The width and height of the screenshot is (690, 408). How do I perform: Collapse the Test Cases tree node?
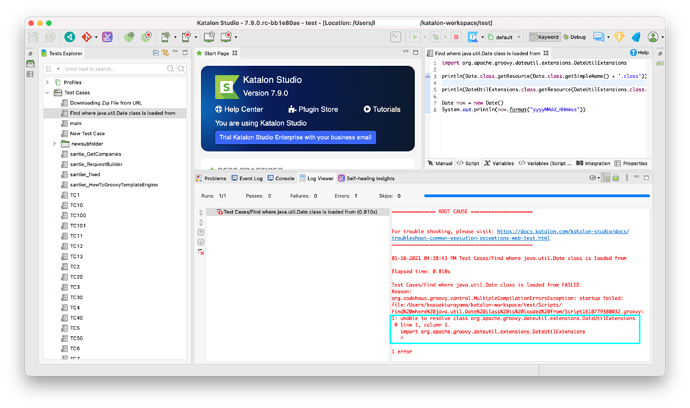48,92
